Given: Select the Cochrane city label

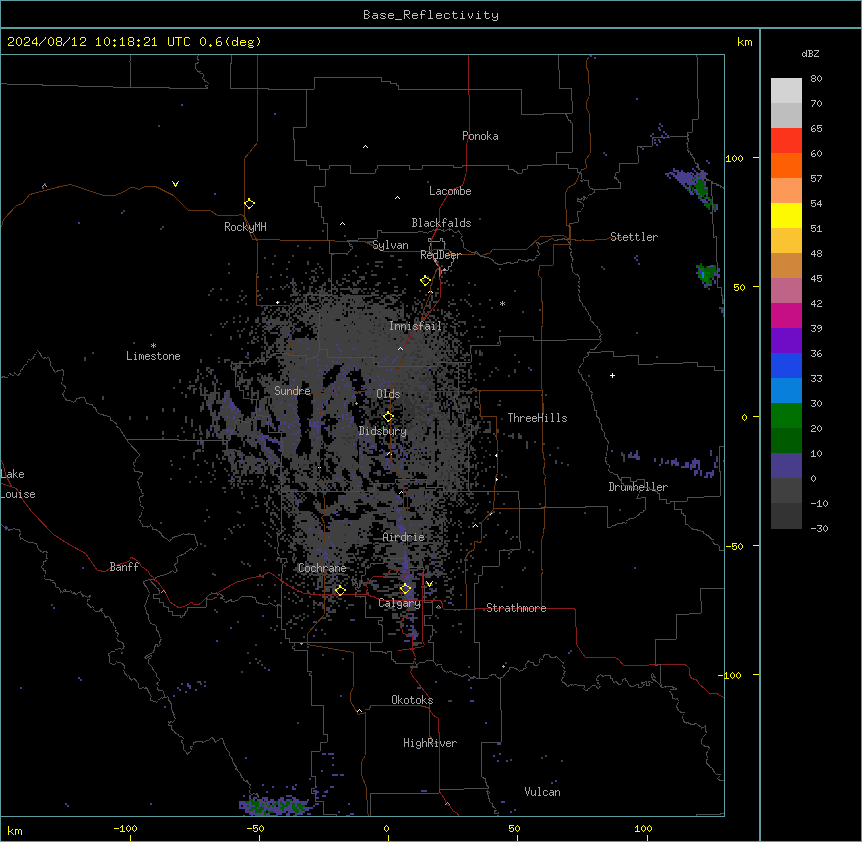Looking at the screenshot, I should (x=322, y=568).
